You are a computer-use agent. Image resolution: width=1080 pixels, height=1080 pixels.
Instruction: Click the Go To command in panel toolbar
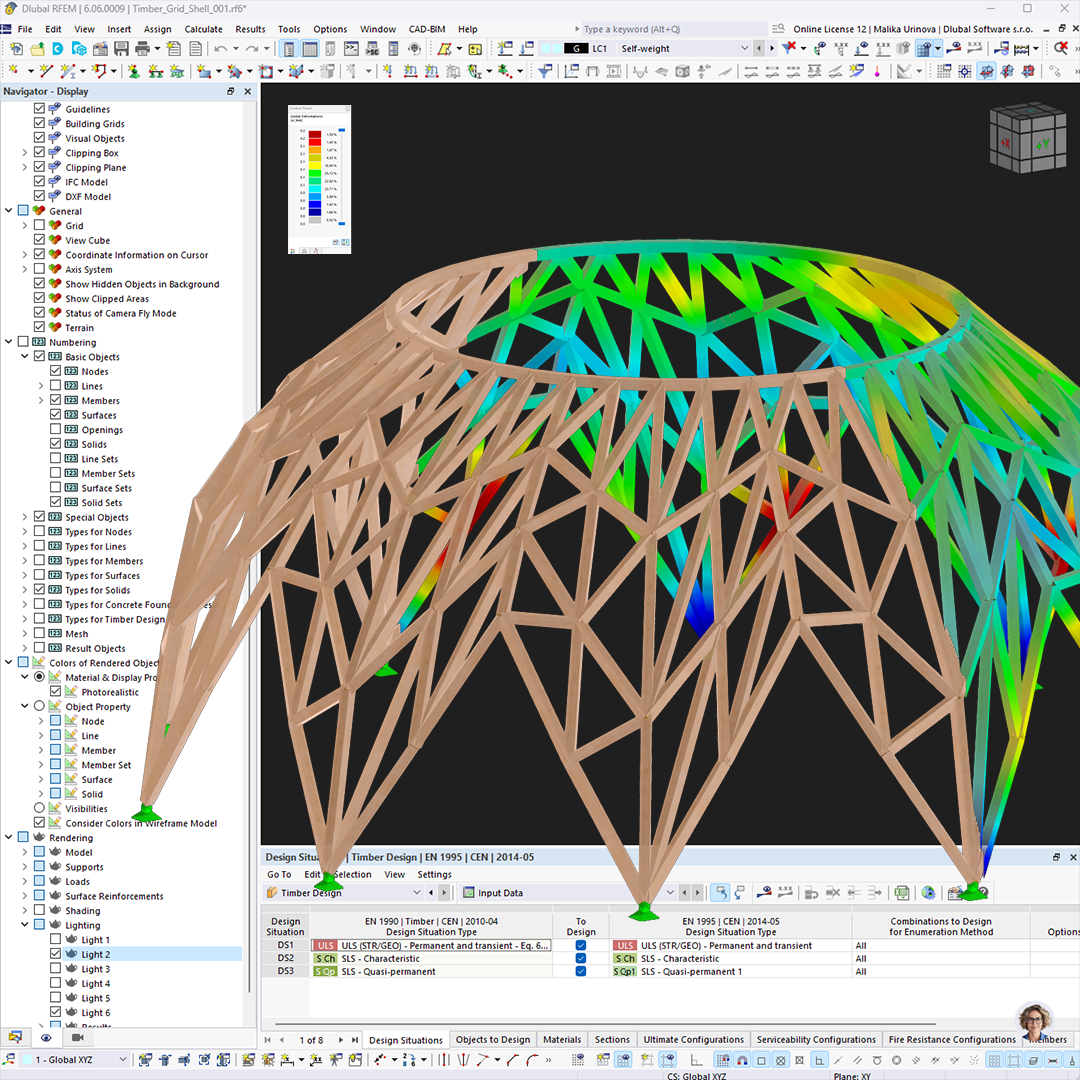tap(278, 874)
